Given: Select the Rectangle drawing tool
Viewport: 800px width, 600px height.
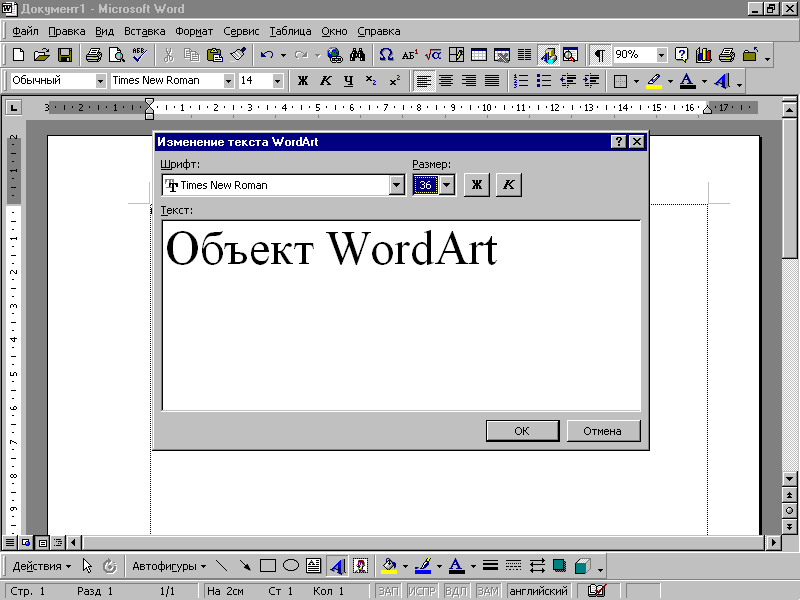Looking at the screenshot, I should 268,566.
